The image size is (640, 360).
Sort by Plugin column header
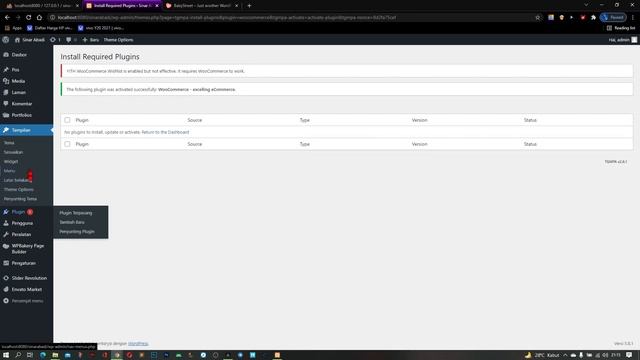tap(82, 120)
